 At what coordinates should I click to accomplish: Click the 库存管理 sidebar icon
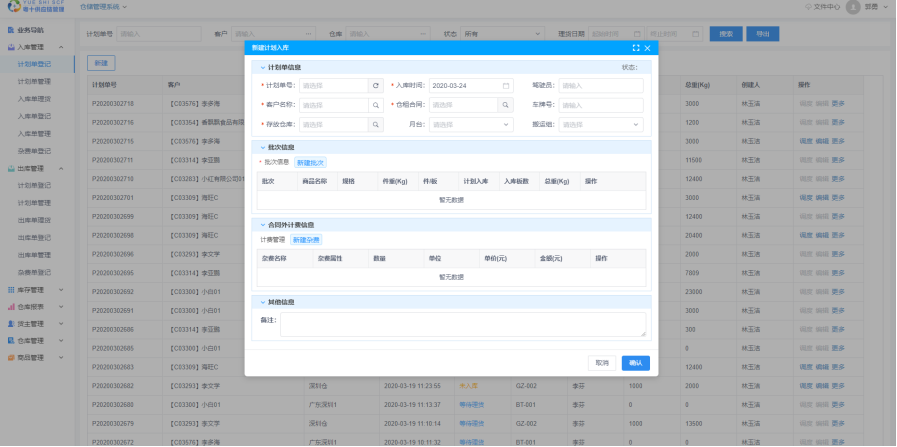click(11, 290)
